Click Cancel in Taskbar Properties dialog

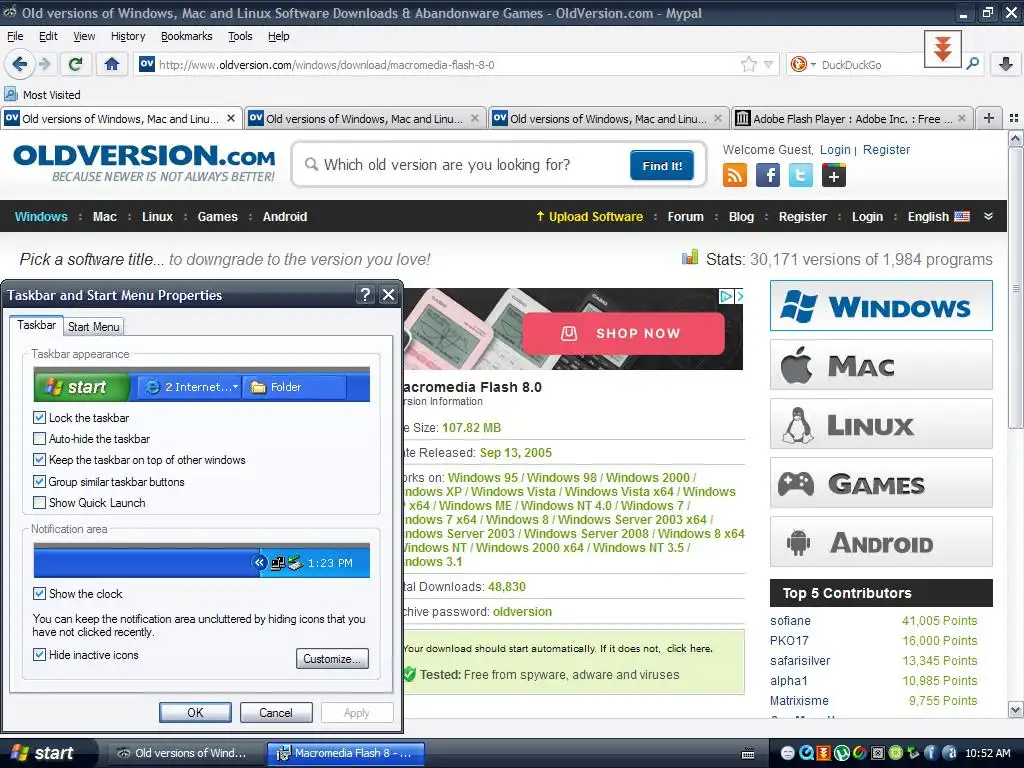pyautogui.click(x=276, y=712)
